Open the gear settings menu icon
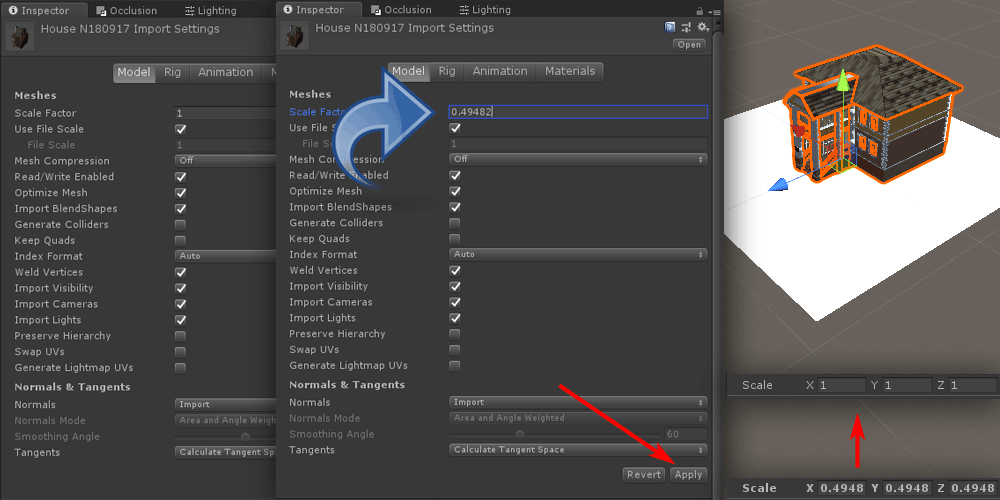Viewport: 1000px width, 500px height. click(x=702, y=27)
